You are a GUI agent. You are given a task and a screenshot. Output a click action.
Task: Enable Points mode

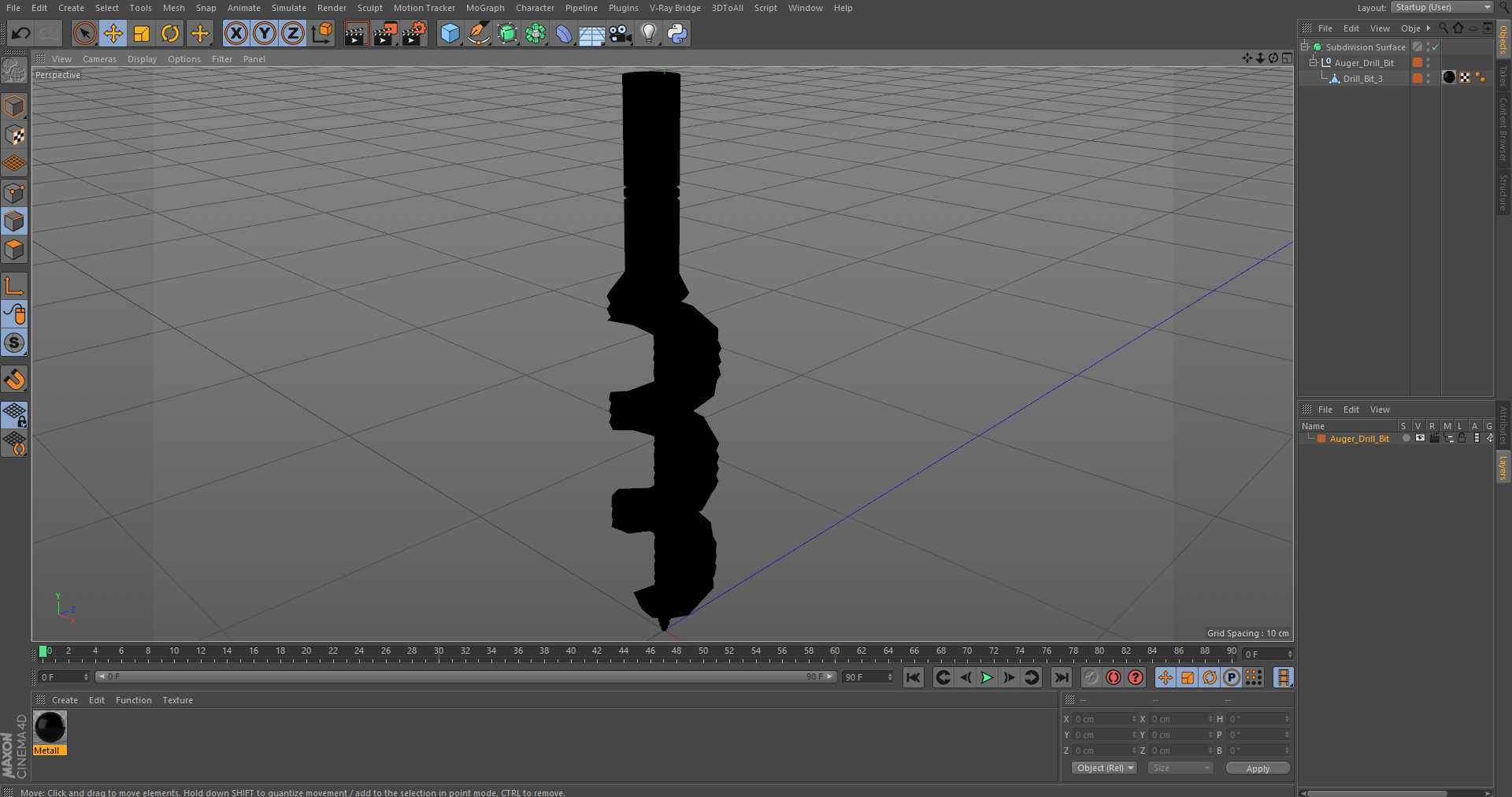click(x=14, y=193)
